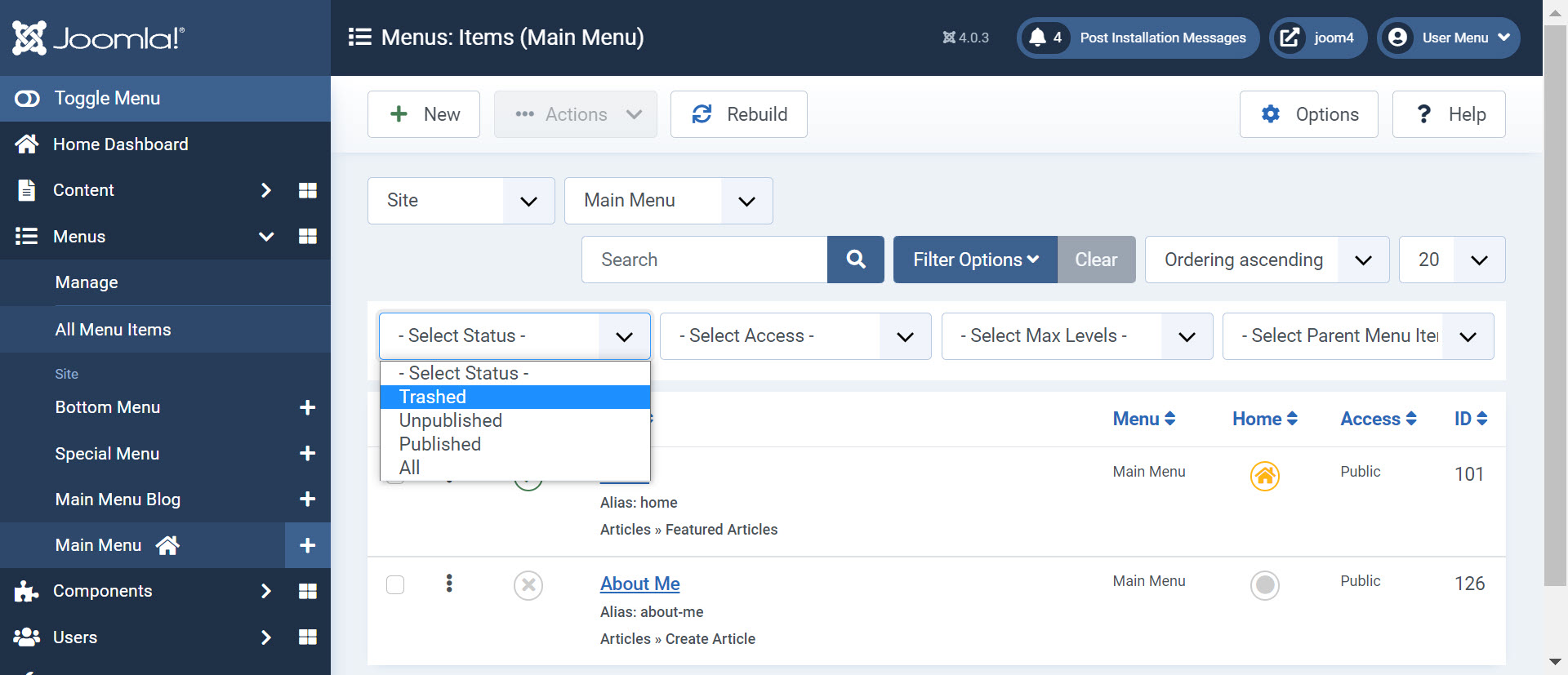Open the Post Installation Messages bell
1568x675 pixels.
tap(1038, 38)
